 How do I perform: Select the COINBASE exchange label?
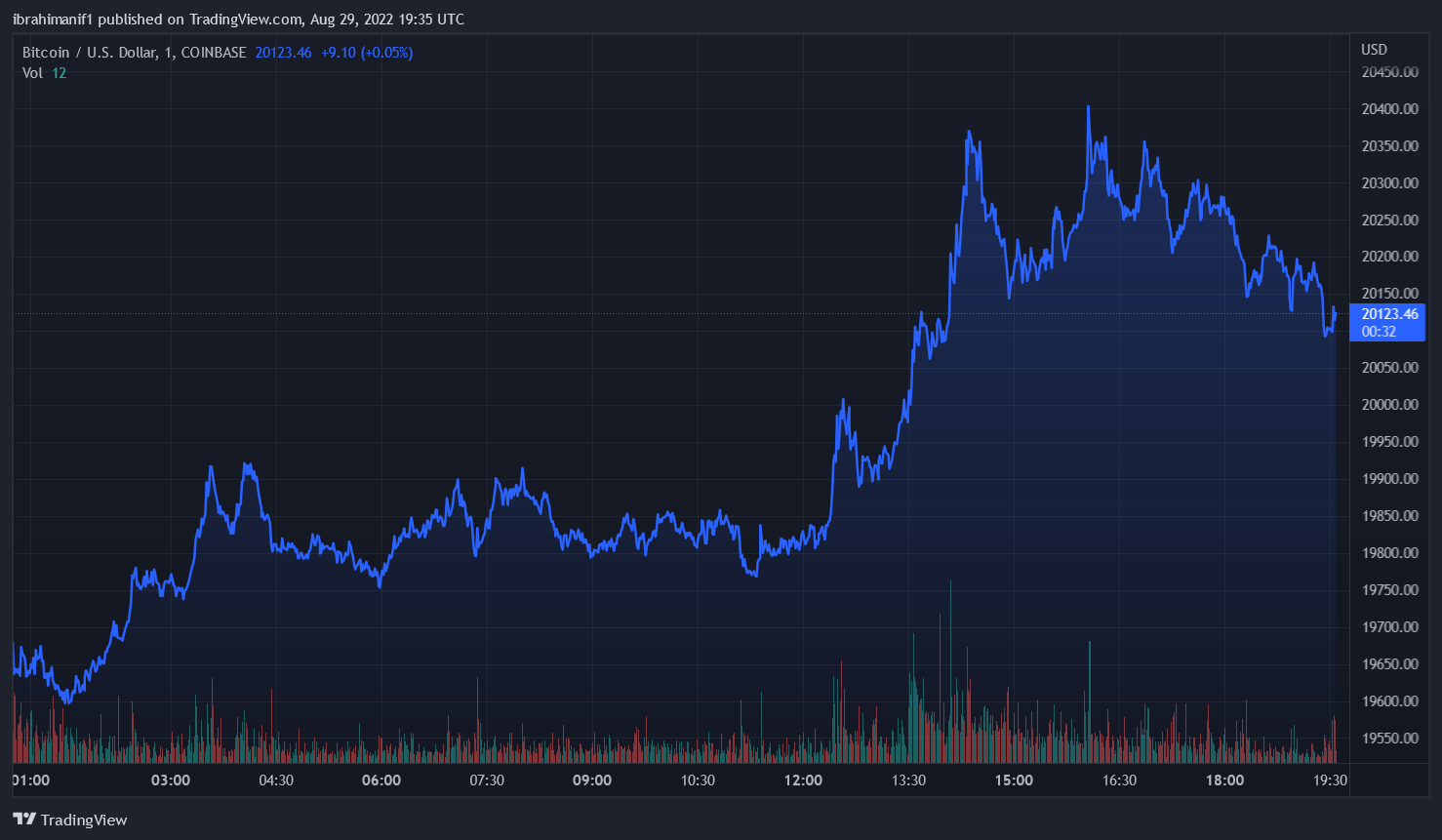coord(214,53)
